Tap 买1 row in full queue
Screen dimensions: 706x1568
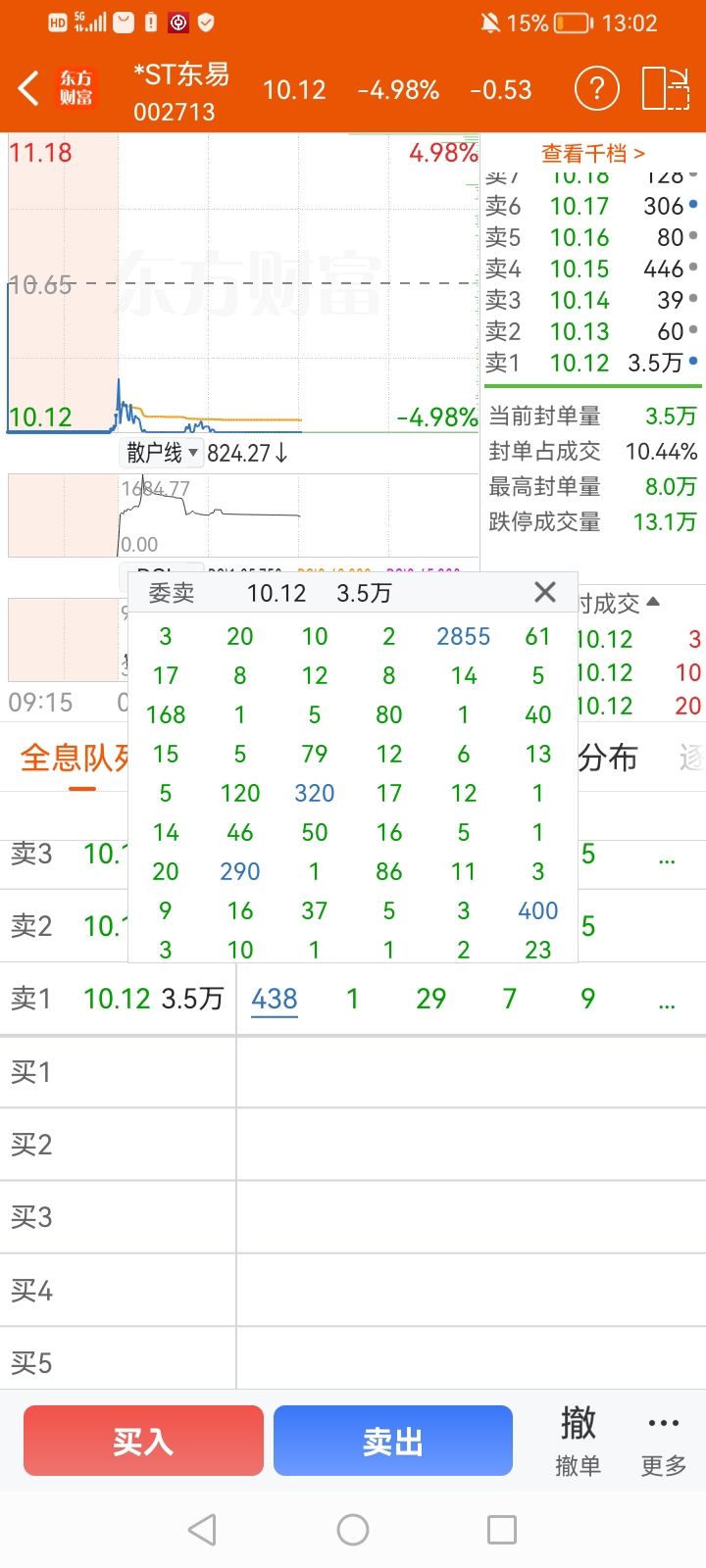[x=353, y=1072]
